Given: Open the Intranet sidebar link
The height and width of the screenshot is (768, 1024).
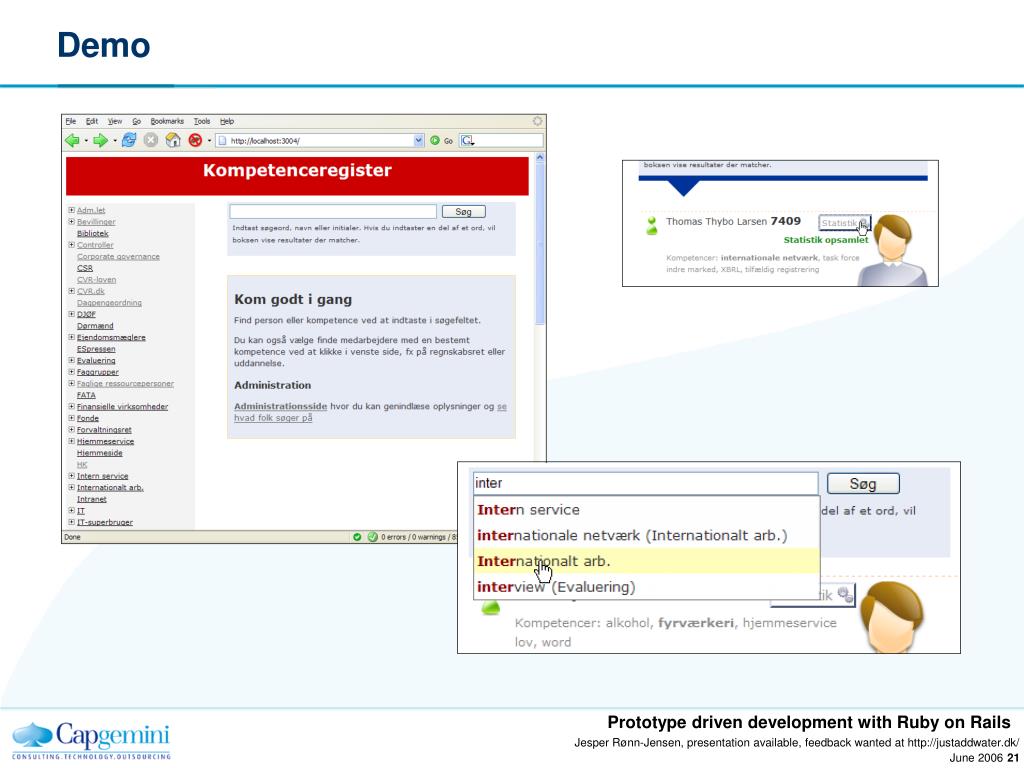Looking at the screenshot, I should (x=91, y=499).
